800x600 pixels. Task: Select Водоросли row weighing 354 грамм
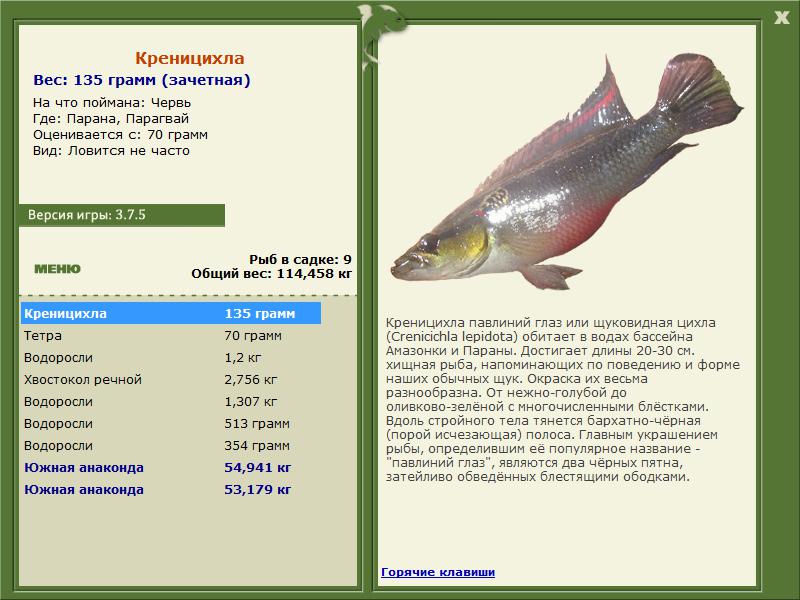click(x=171, y=445)
